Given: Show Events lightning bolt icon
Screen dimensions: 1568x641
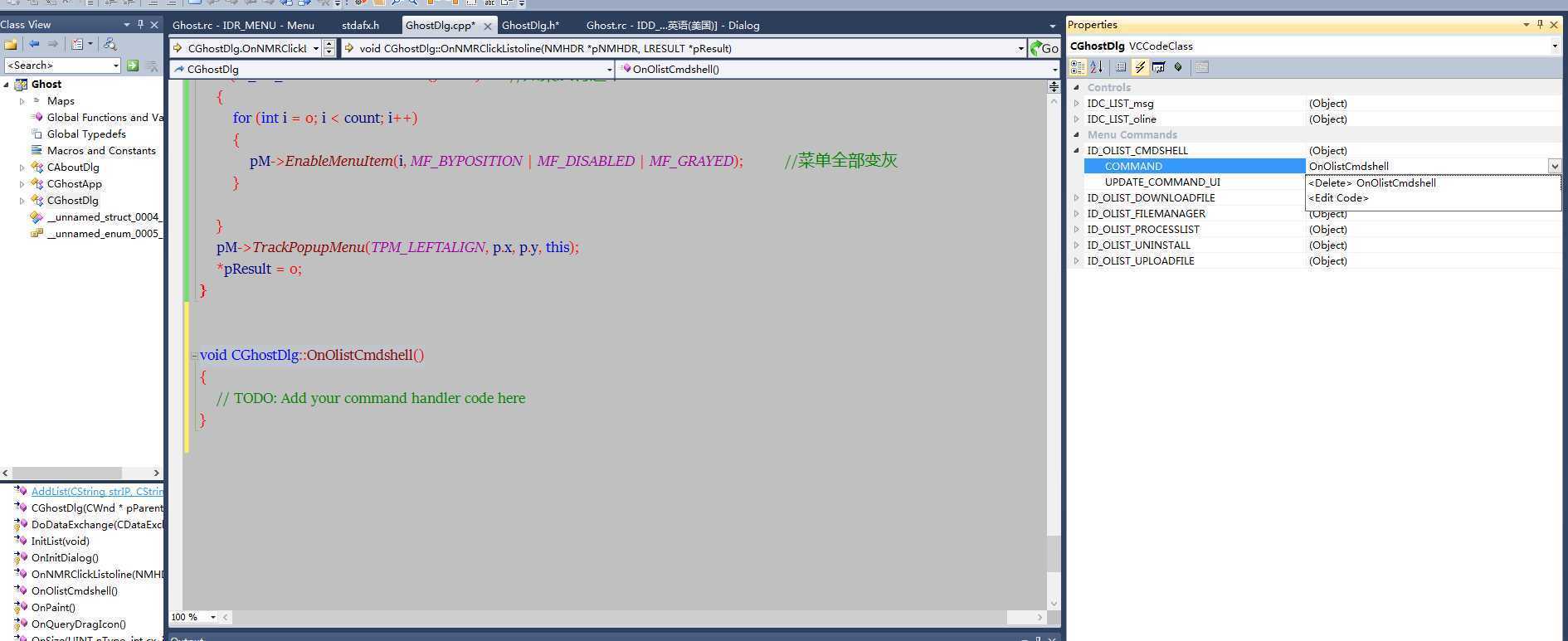Looking at the screenshot, I should click(1140, 67).
